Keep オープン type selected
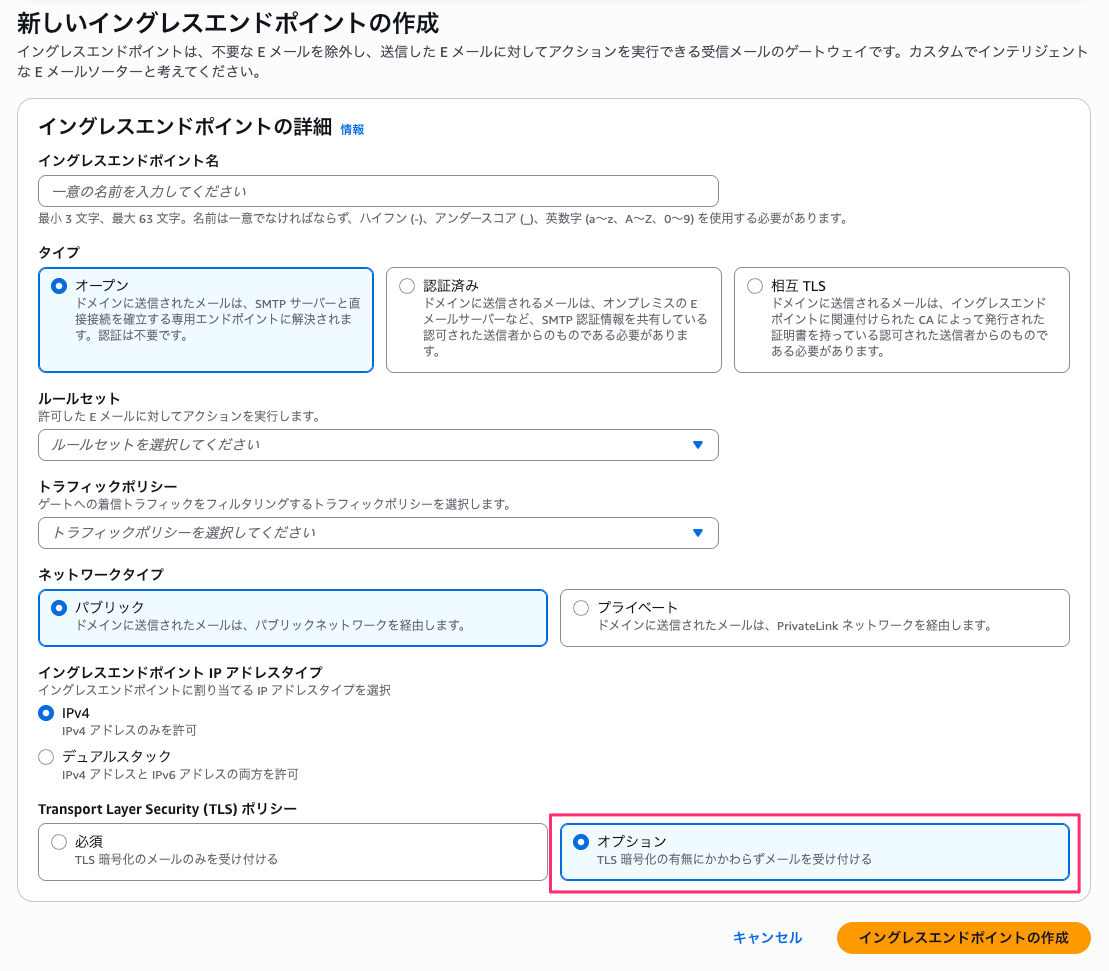The height and width of the screenshot is (971, 1109). click(58, 285)
